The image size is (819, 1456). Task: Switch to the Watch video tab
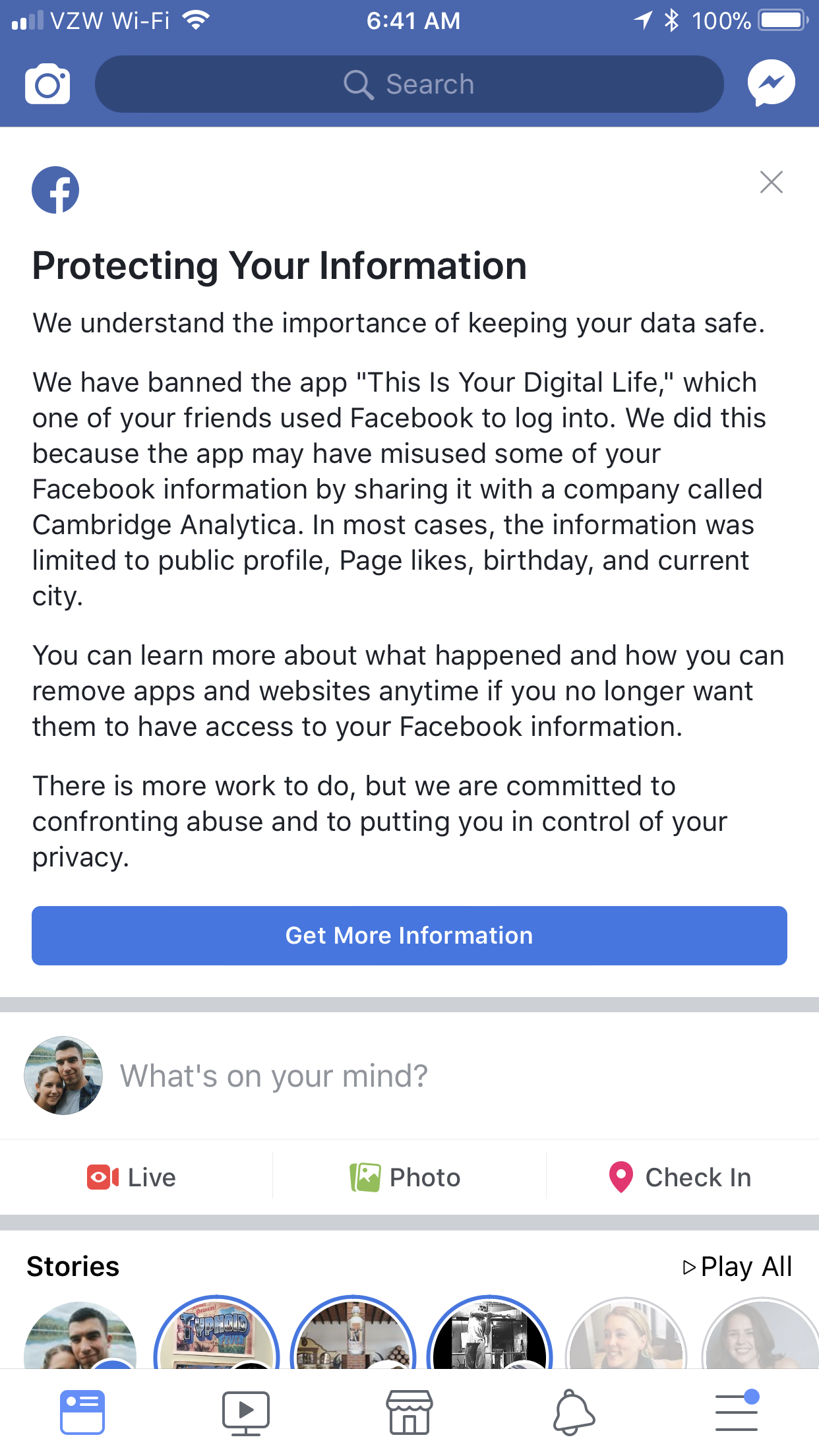point(245,1412)
